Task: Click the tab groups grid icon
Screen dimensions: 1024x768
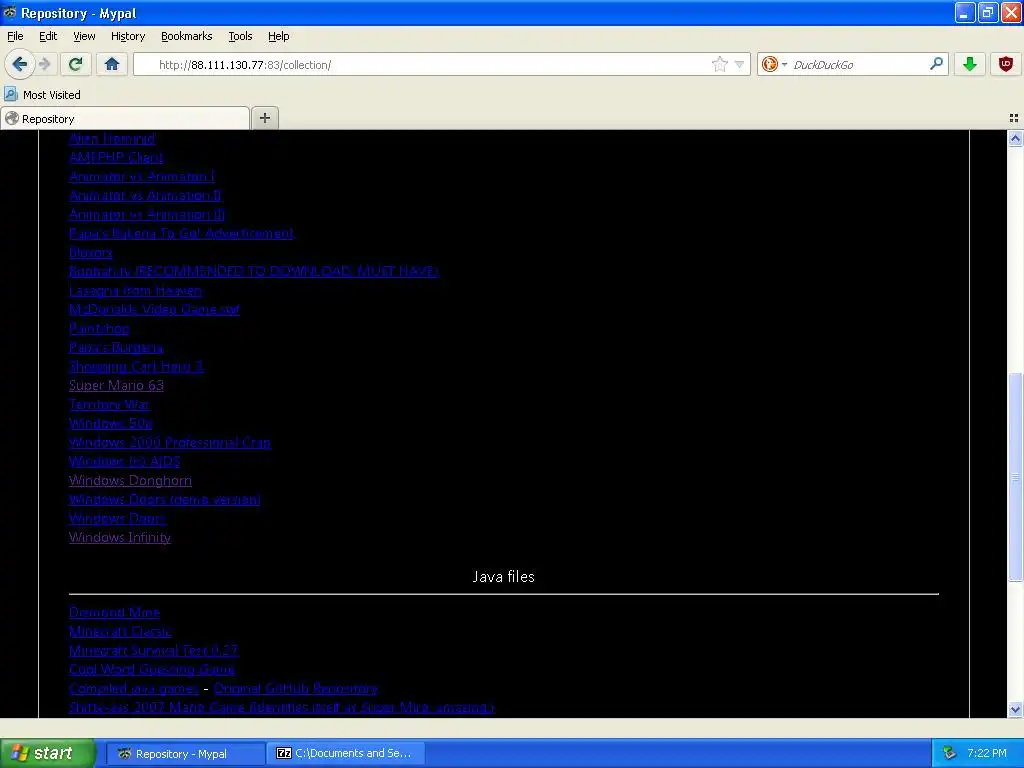Action: (1014, 118)
